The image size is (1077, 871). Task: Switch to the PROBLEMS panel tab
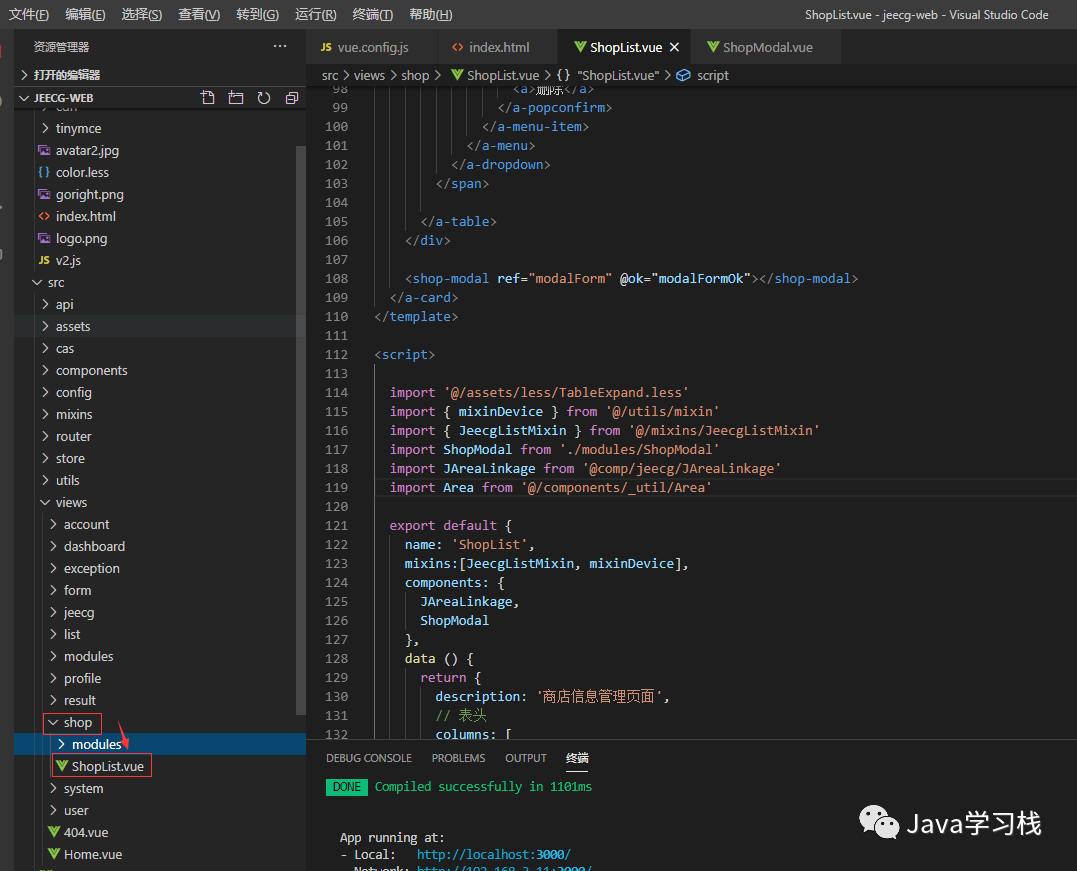(458, 758)
